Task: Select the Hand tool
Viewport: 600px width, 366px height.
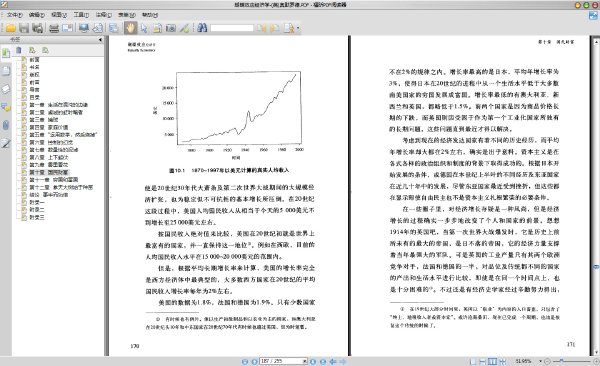Action: [130, 28]
